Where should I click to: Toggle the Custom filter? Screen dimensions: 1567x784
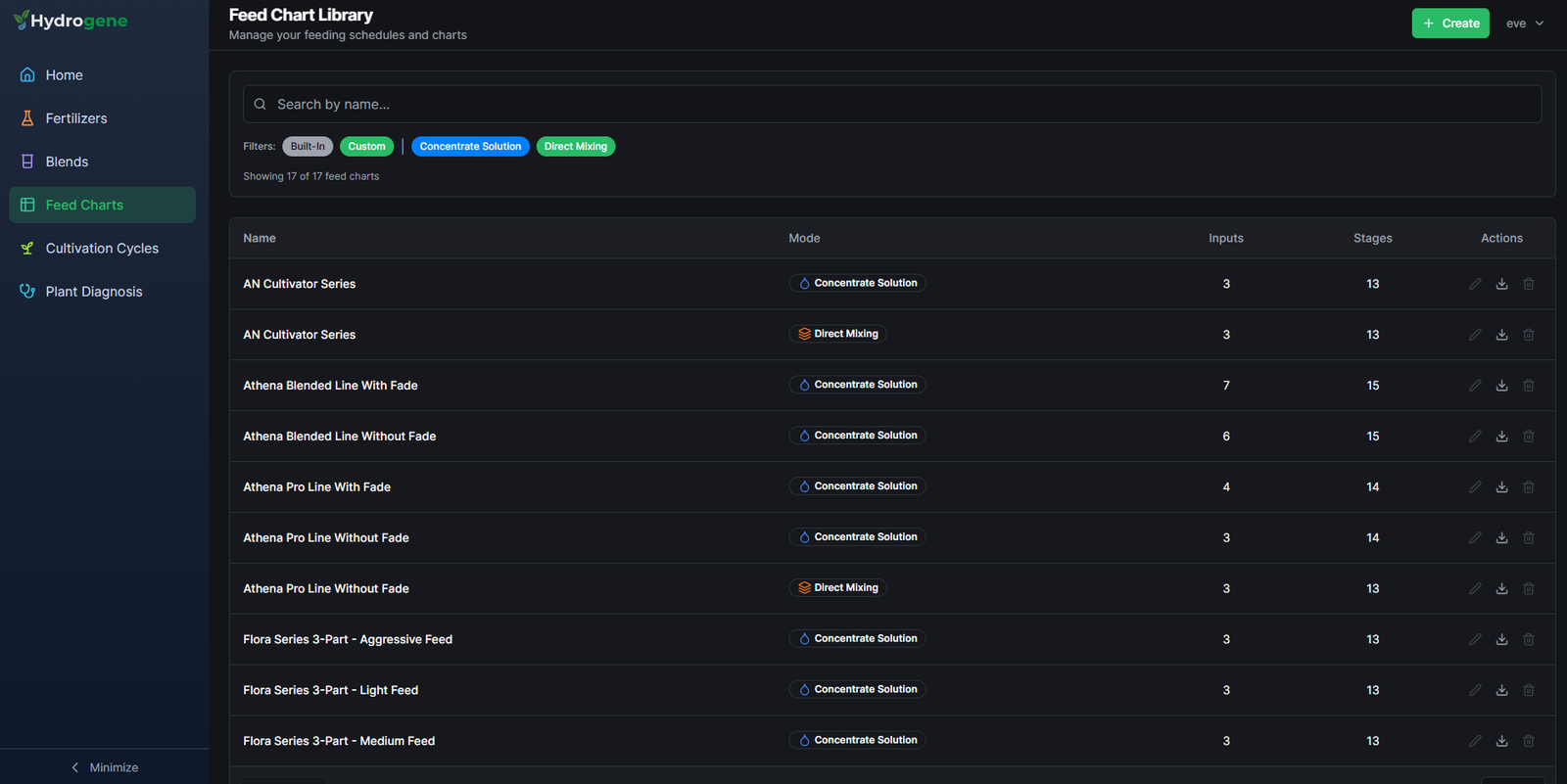pyautogui.click(x=367, y=147)
